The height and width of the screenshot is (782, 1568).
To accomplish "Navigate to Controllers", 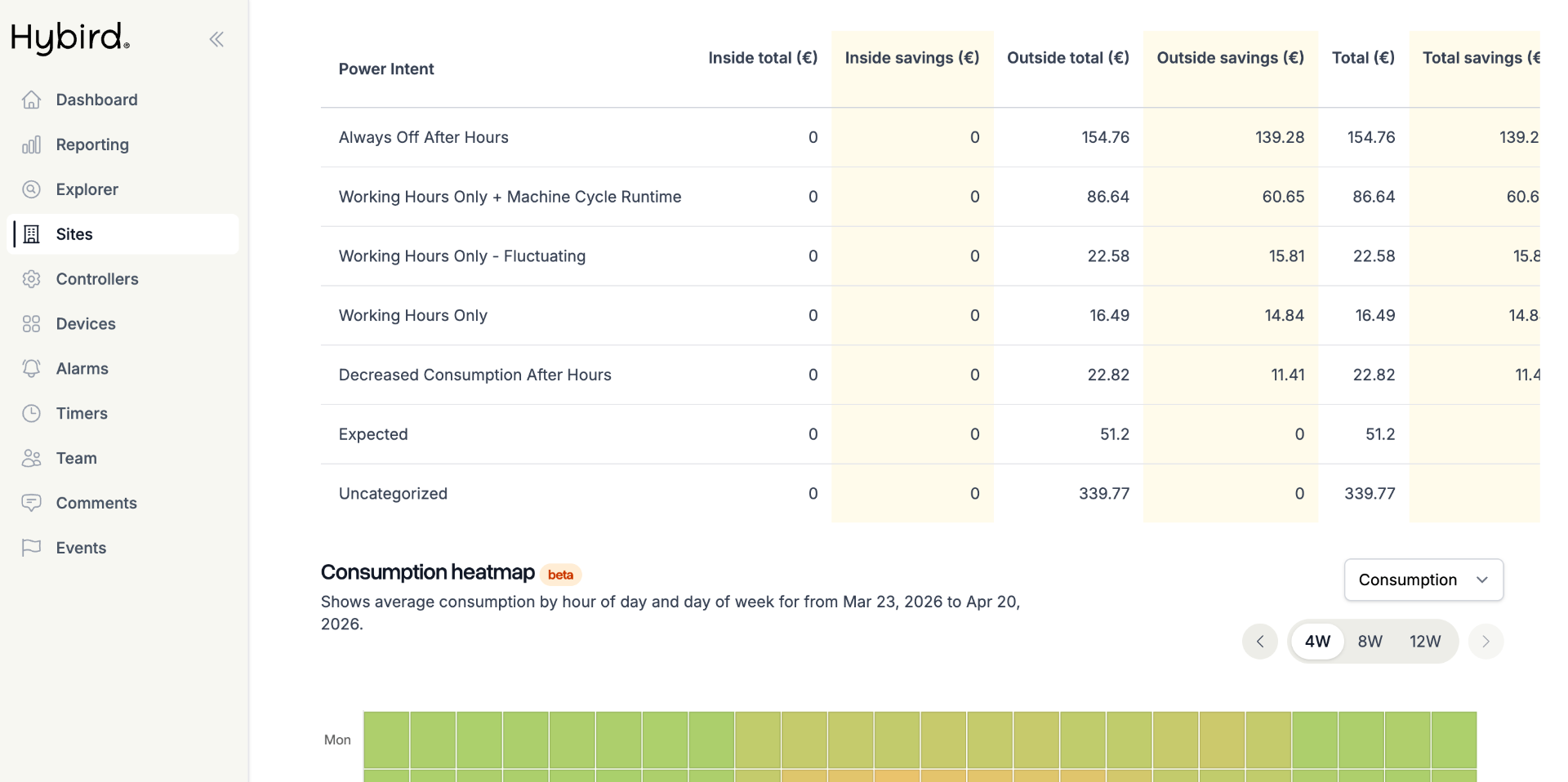I will pos(122,279).
